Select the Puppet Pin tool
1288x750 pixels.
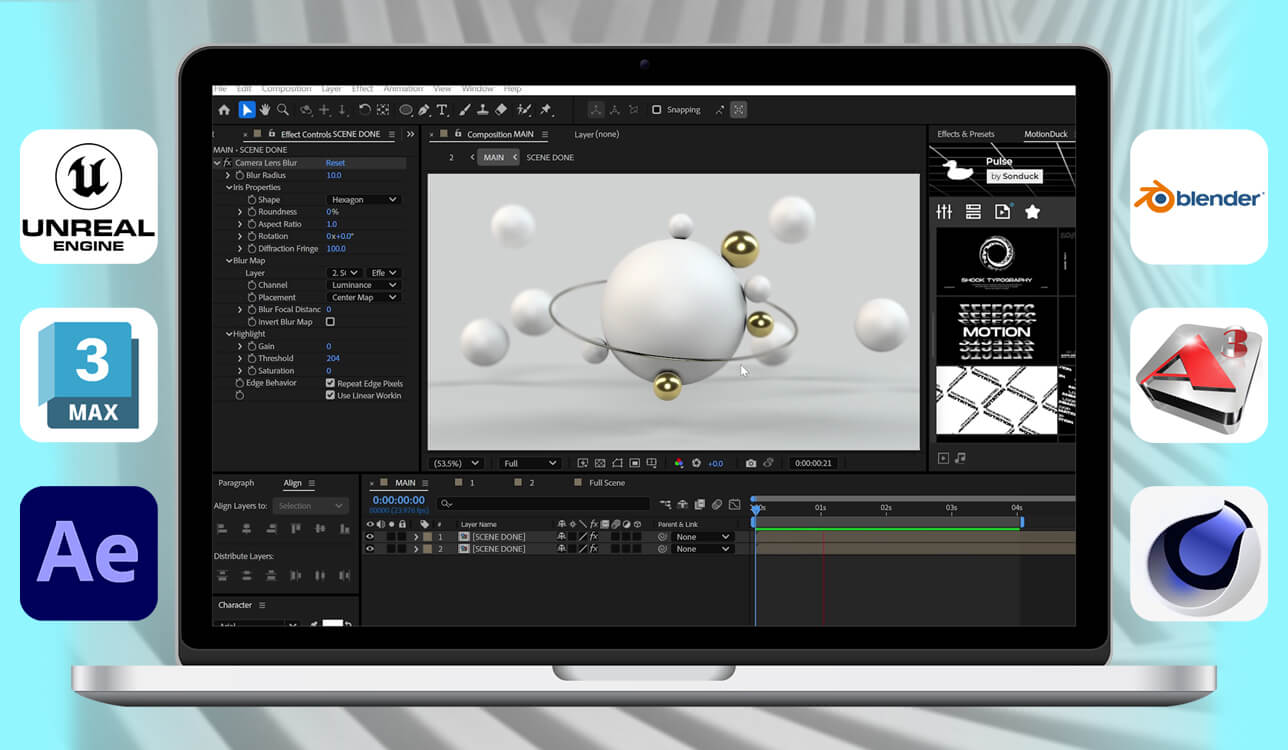pos(546,110)
